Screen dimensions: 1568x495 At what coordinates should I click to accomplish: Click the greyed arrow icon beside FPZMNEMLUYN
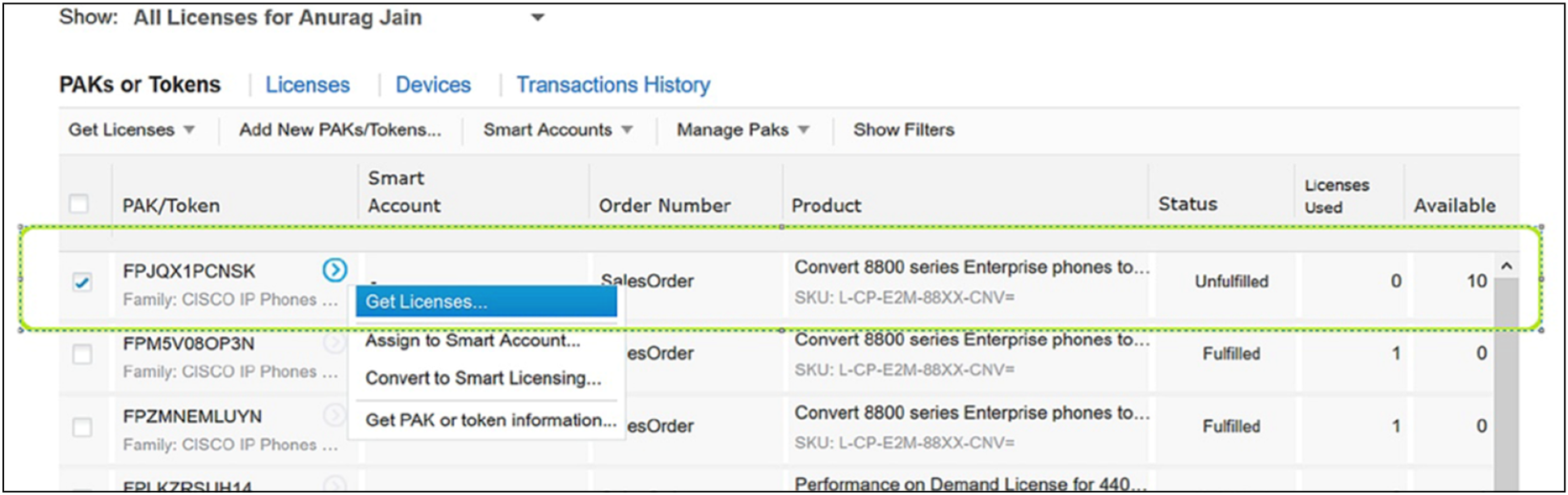[334, 415]
